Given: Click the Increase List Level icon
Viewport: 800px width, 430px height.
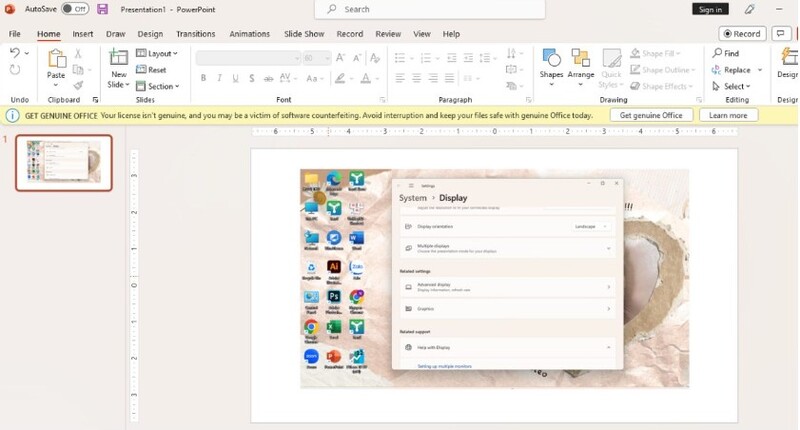Looking at the screenshot, I should click(468, 58).
